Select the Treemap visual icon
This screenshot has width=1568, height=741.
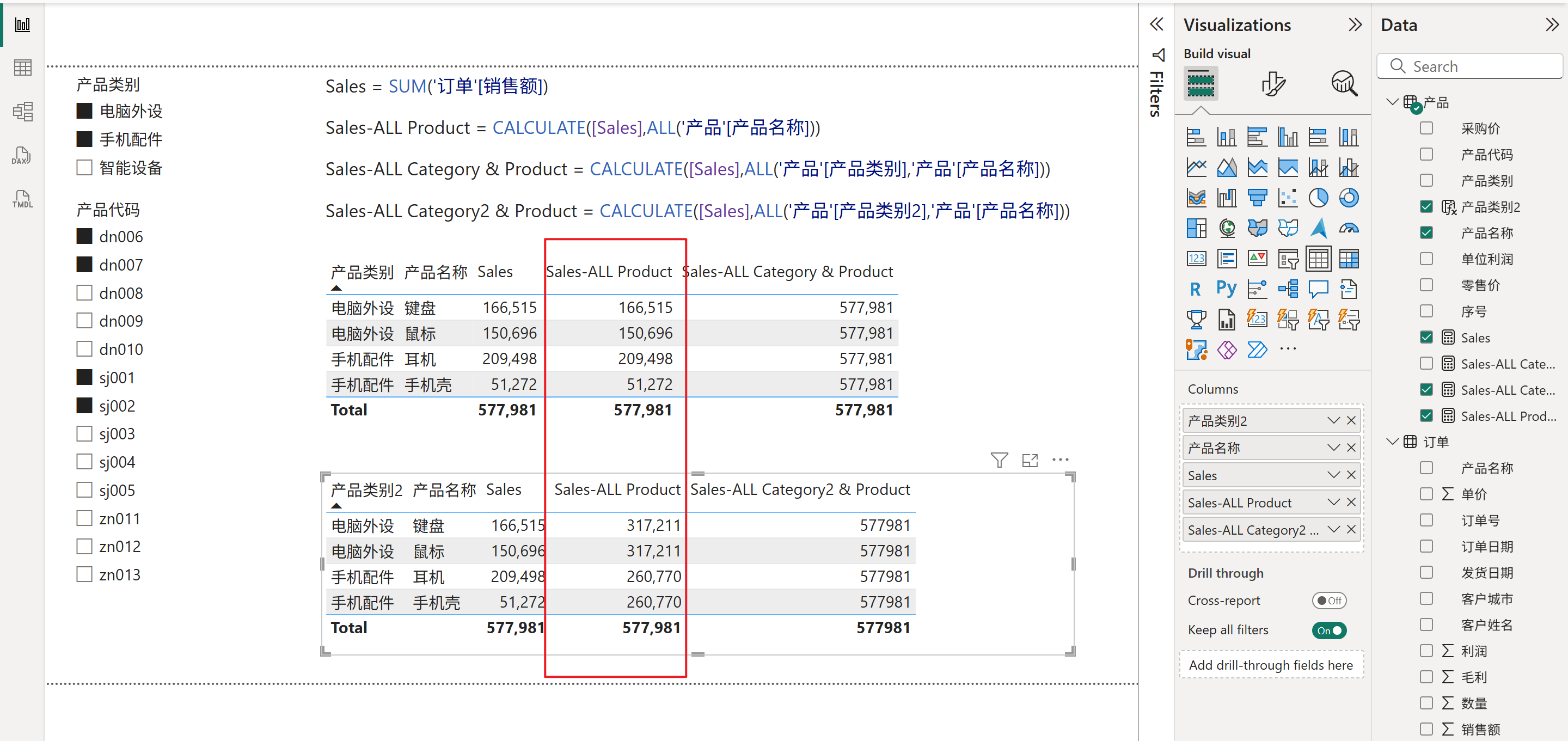[1196, 228]
